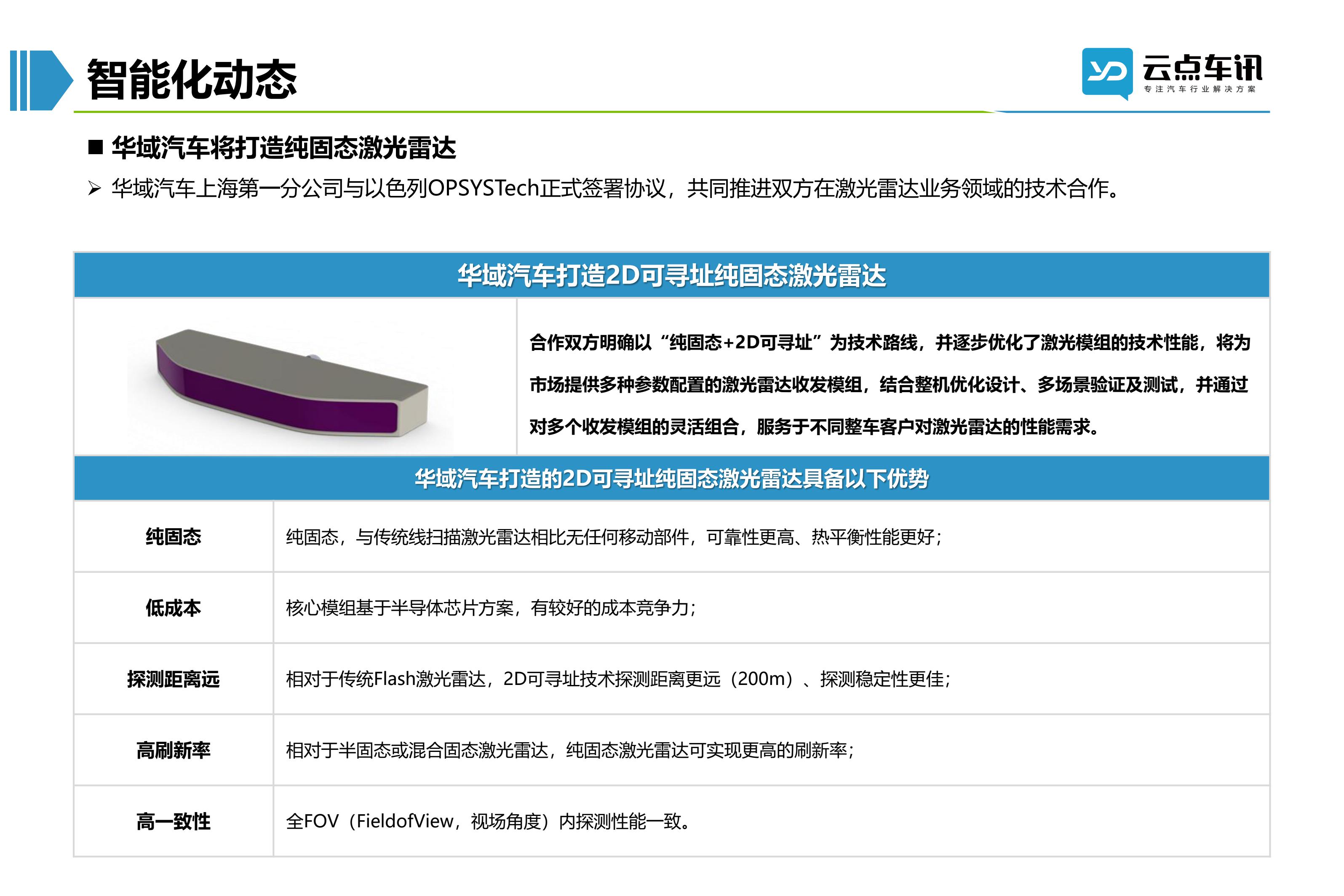Click the 高刷新率 row label

coord(173,750)
